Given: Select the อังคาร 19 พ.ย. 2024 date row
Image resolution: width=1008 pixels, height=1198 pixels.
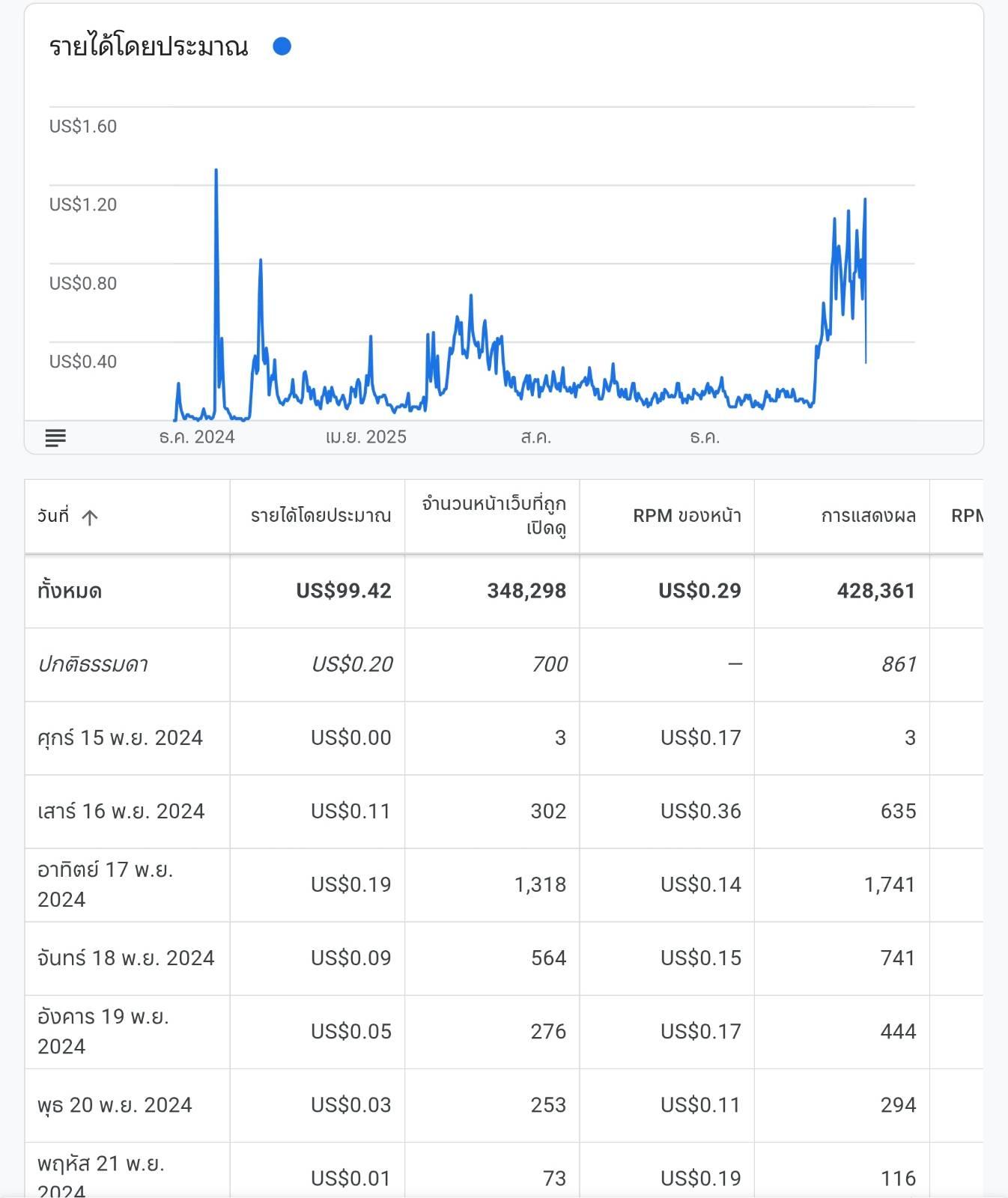Looking at the screenshot, I should click(103, 1032).
